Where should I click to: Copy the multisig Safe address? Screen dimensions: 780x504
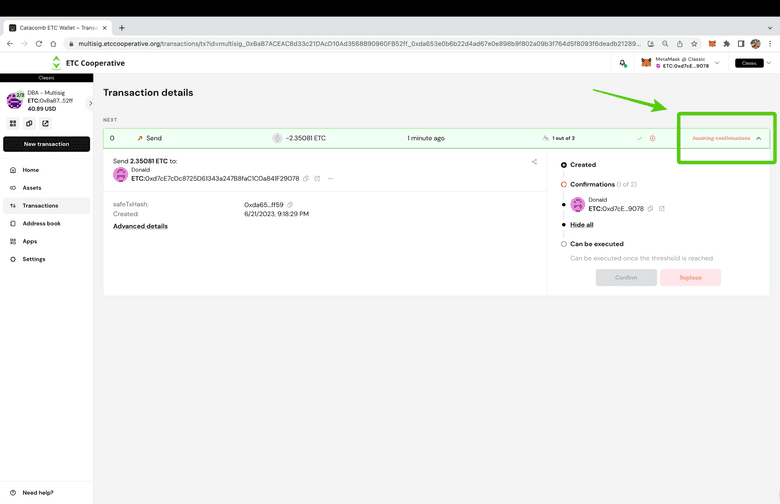30,124
